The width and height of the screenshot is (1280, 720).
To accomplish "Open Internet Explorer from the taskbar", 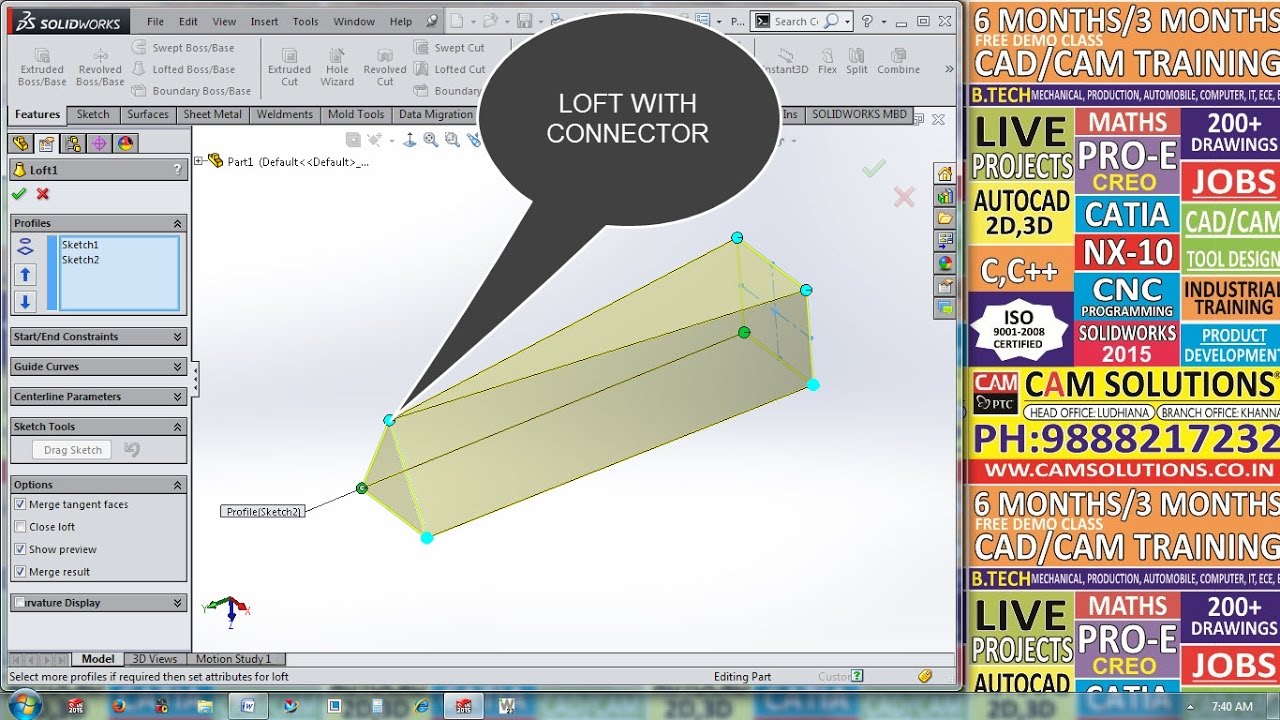I will click(x=421, y=706).
